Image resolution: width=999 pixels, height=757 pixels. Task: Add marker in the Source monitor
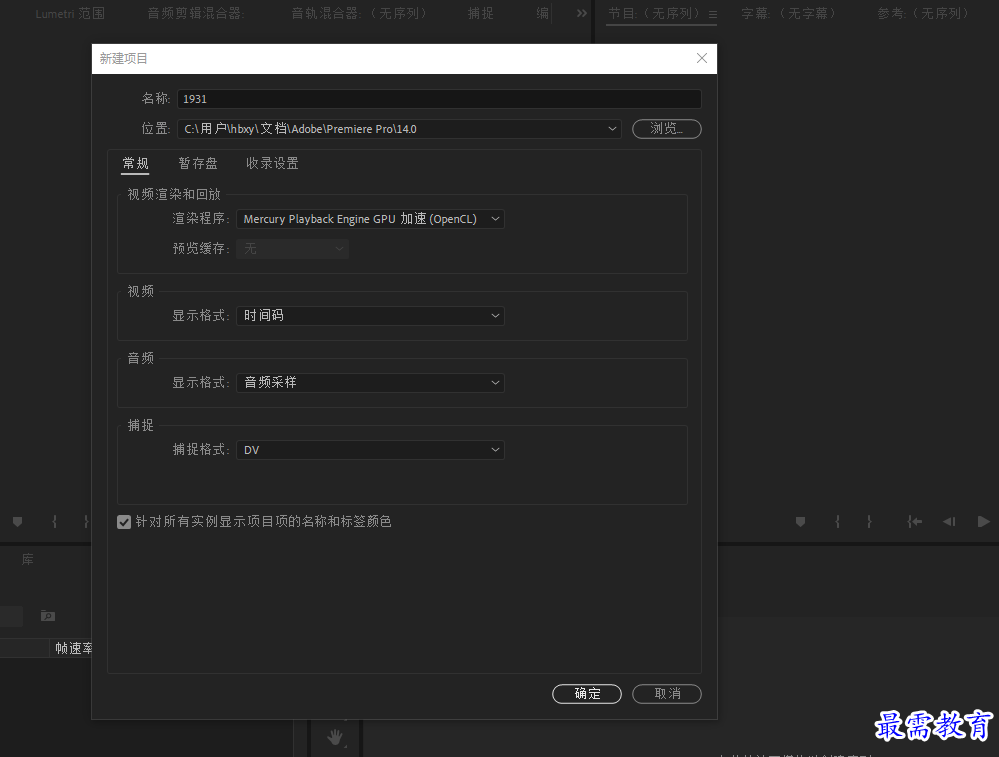pyautogui.click(x=18, y=522)
